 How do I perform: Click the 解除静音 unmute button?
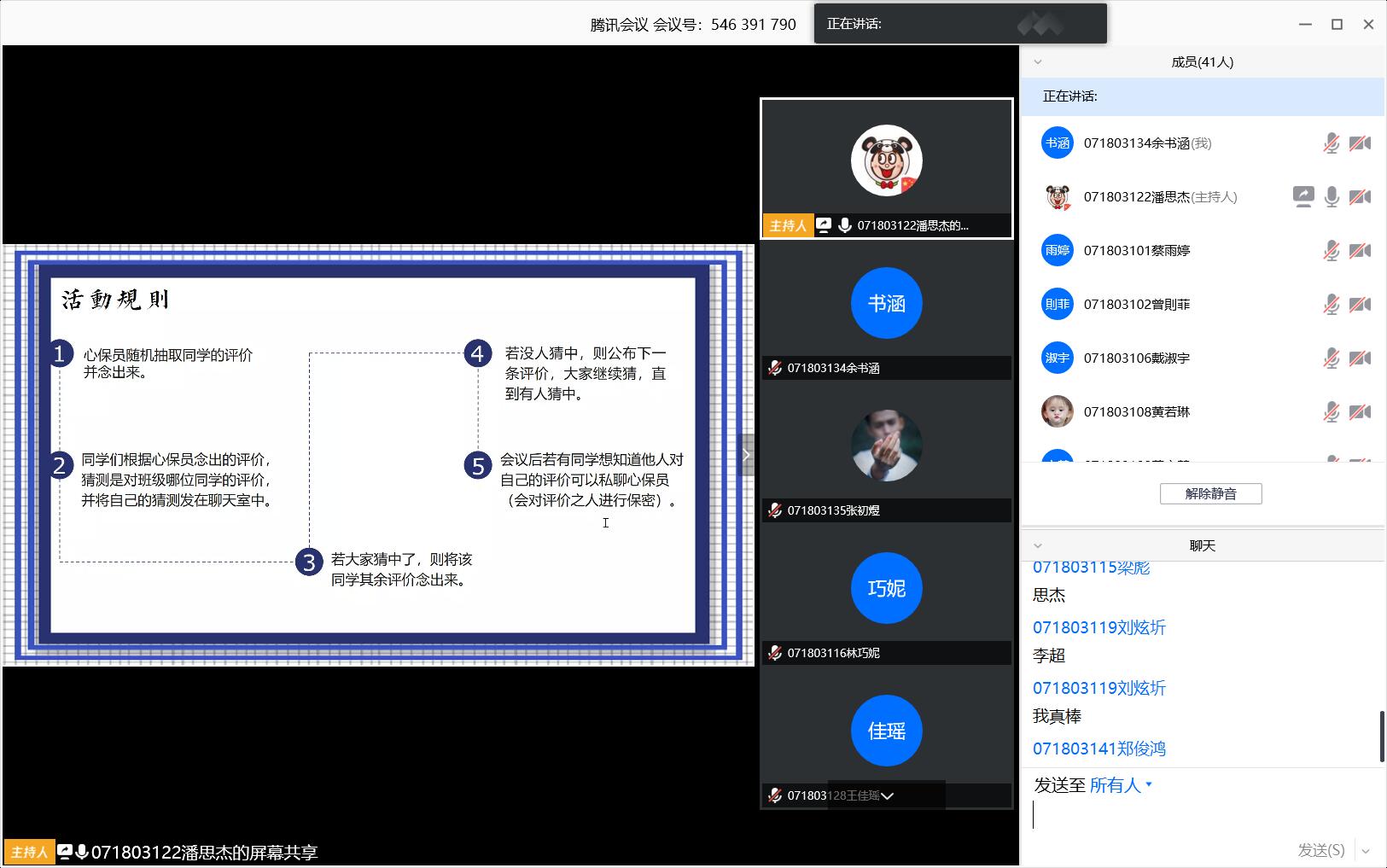[1210, 493]
